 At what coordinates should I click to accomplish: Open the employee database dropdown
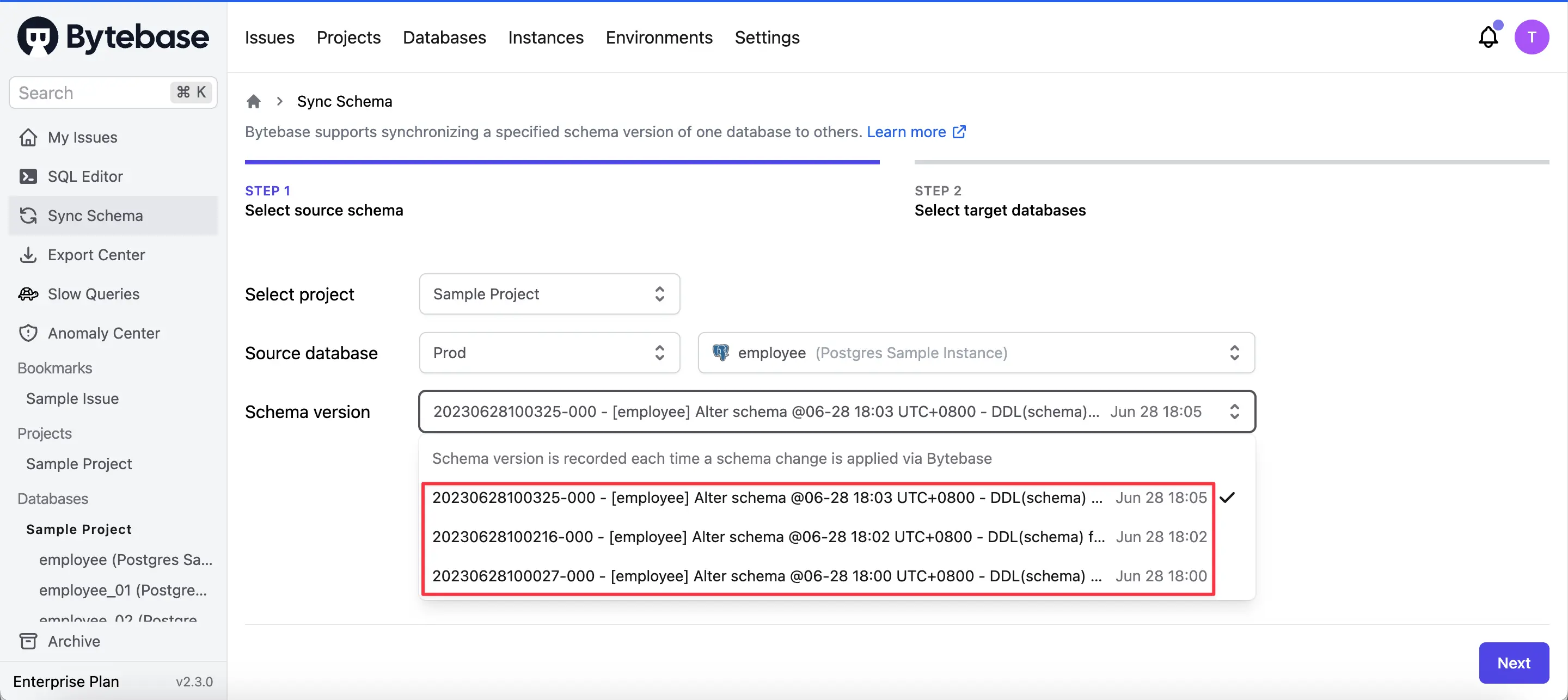(976, 352)
